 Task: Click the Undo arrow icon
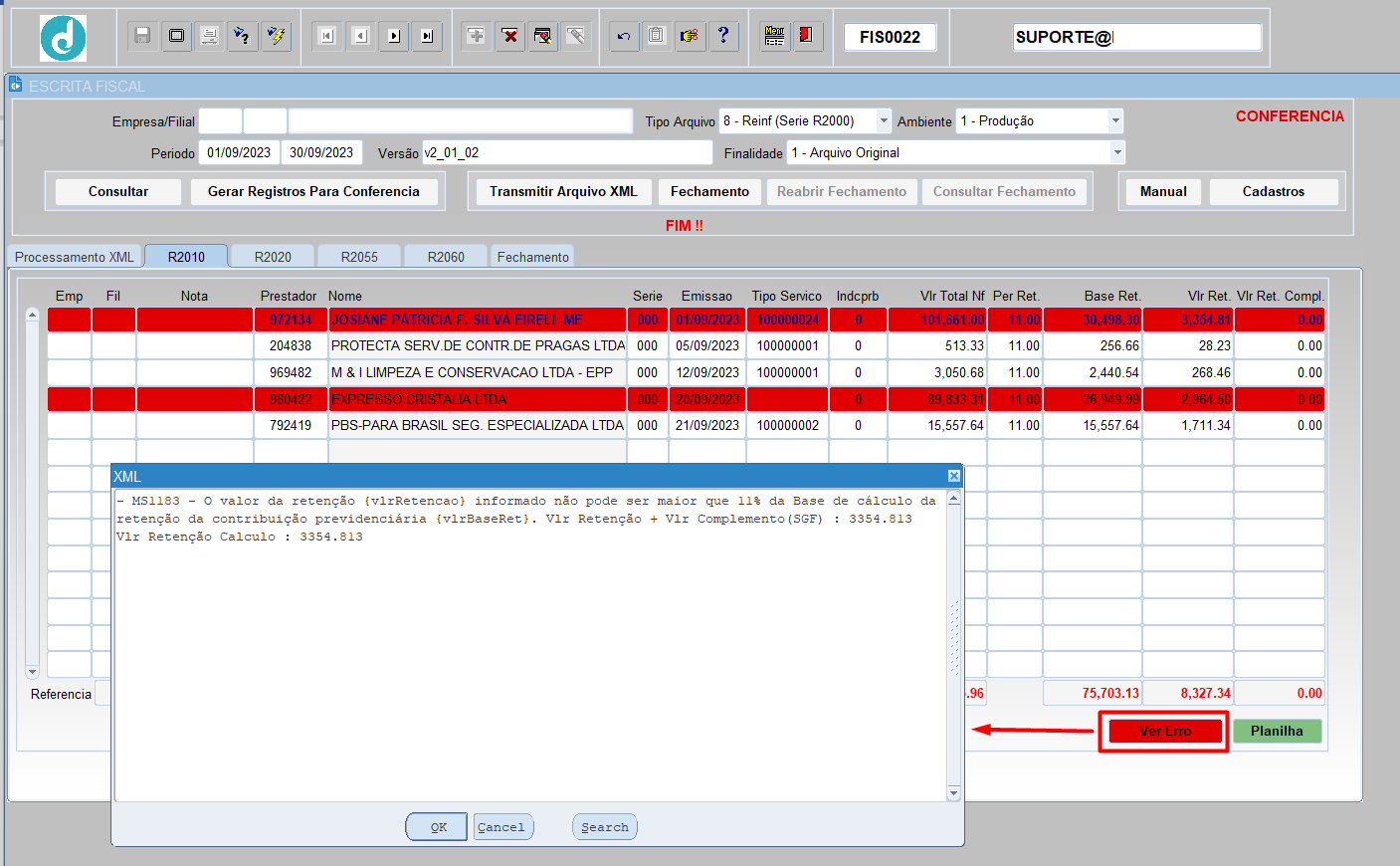coord(624,36)
